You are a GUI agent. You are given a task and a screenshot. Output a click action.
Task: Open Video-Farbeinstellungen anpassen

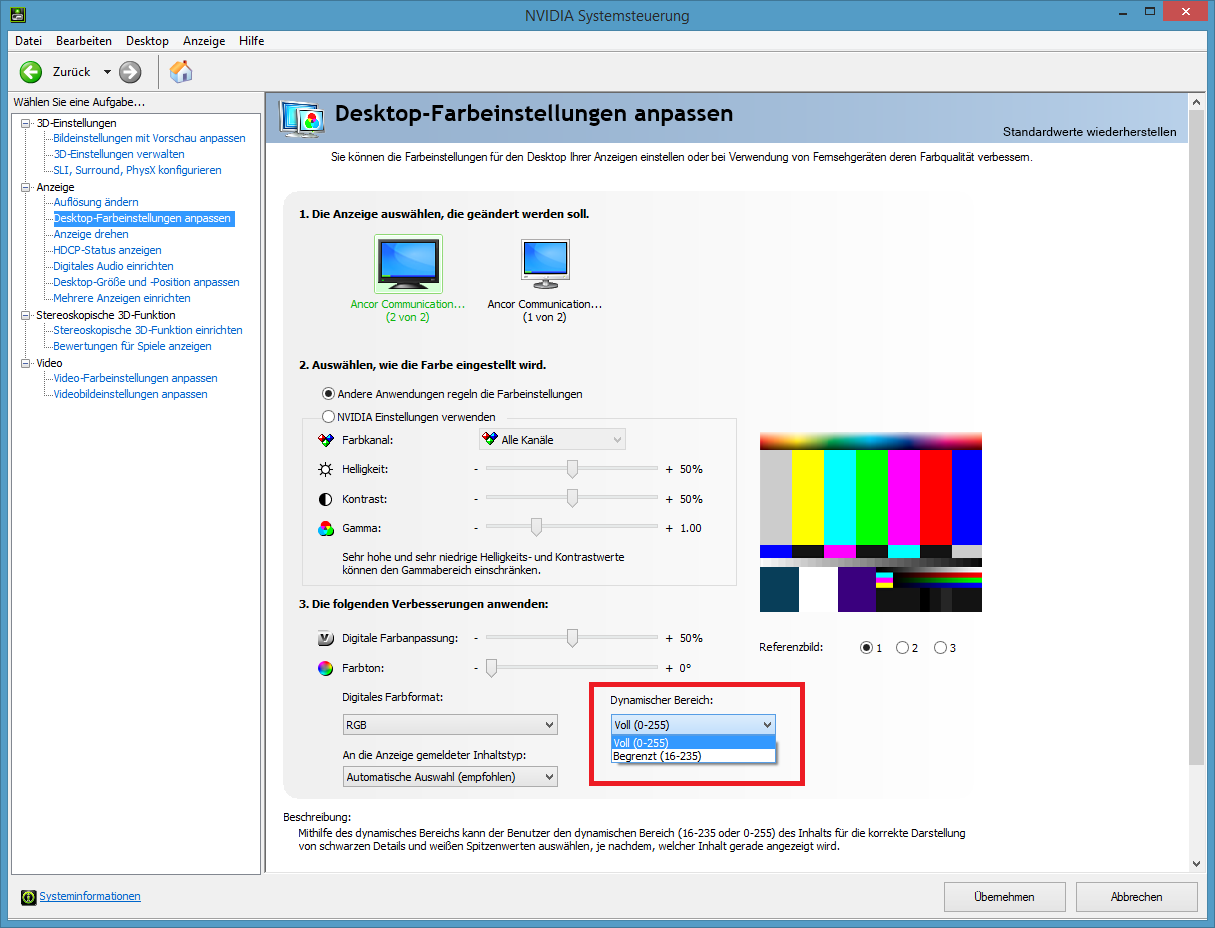coord(135,378)
